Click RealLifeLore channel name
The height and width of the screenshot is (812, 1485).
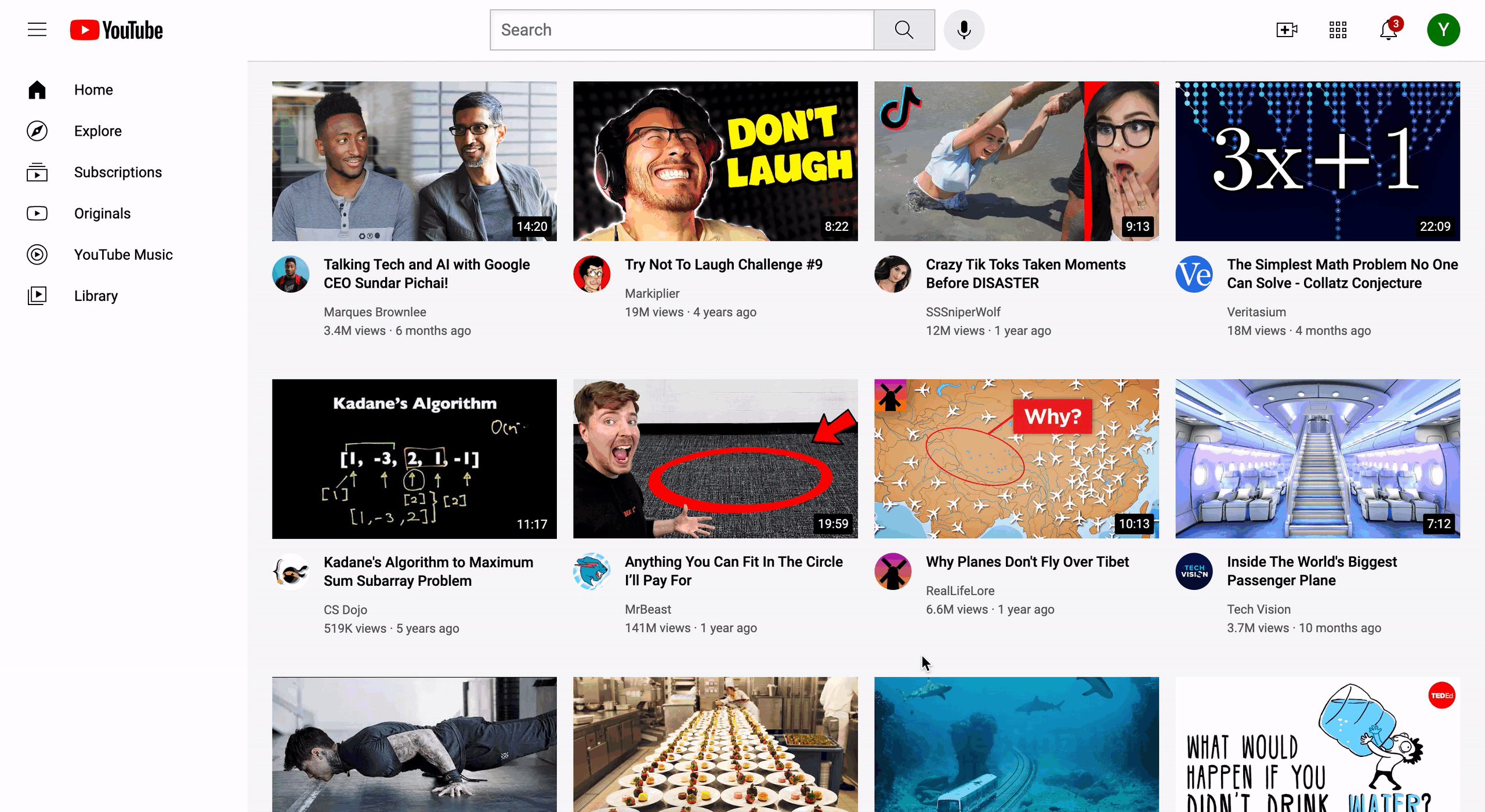pos(960,590)
